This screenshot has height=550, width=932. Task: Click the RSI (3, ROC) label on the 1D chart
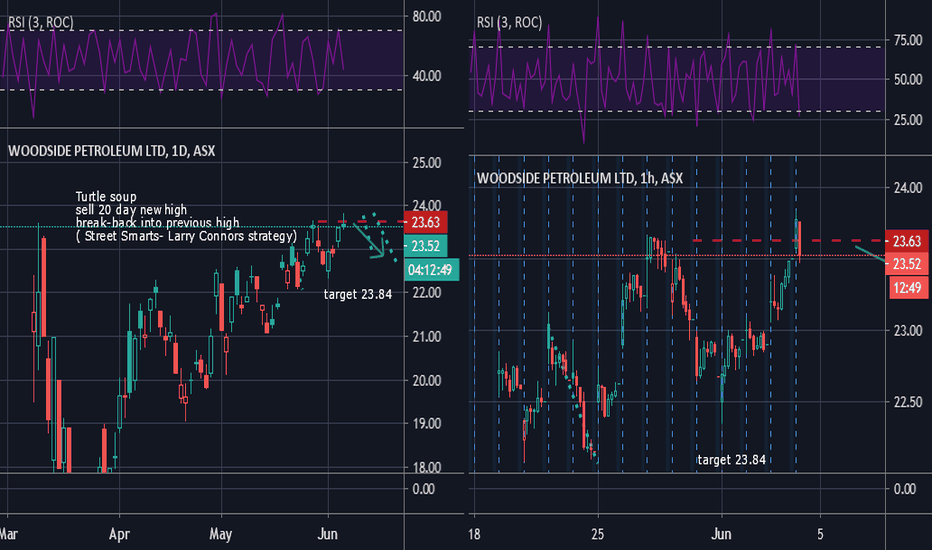click(41, 23)
